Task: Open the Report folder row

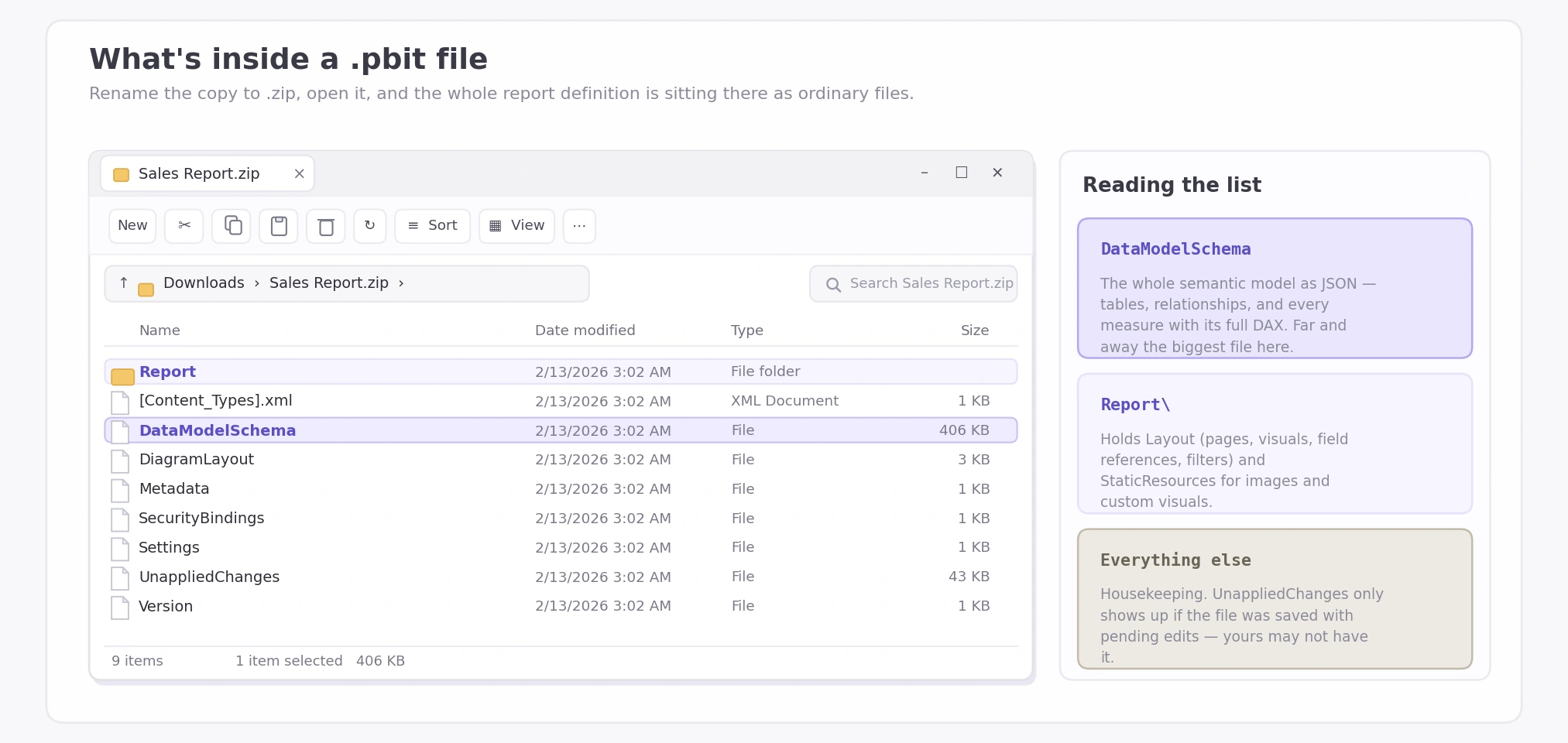Action: (561, 371)
